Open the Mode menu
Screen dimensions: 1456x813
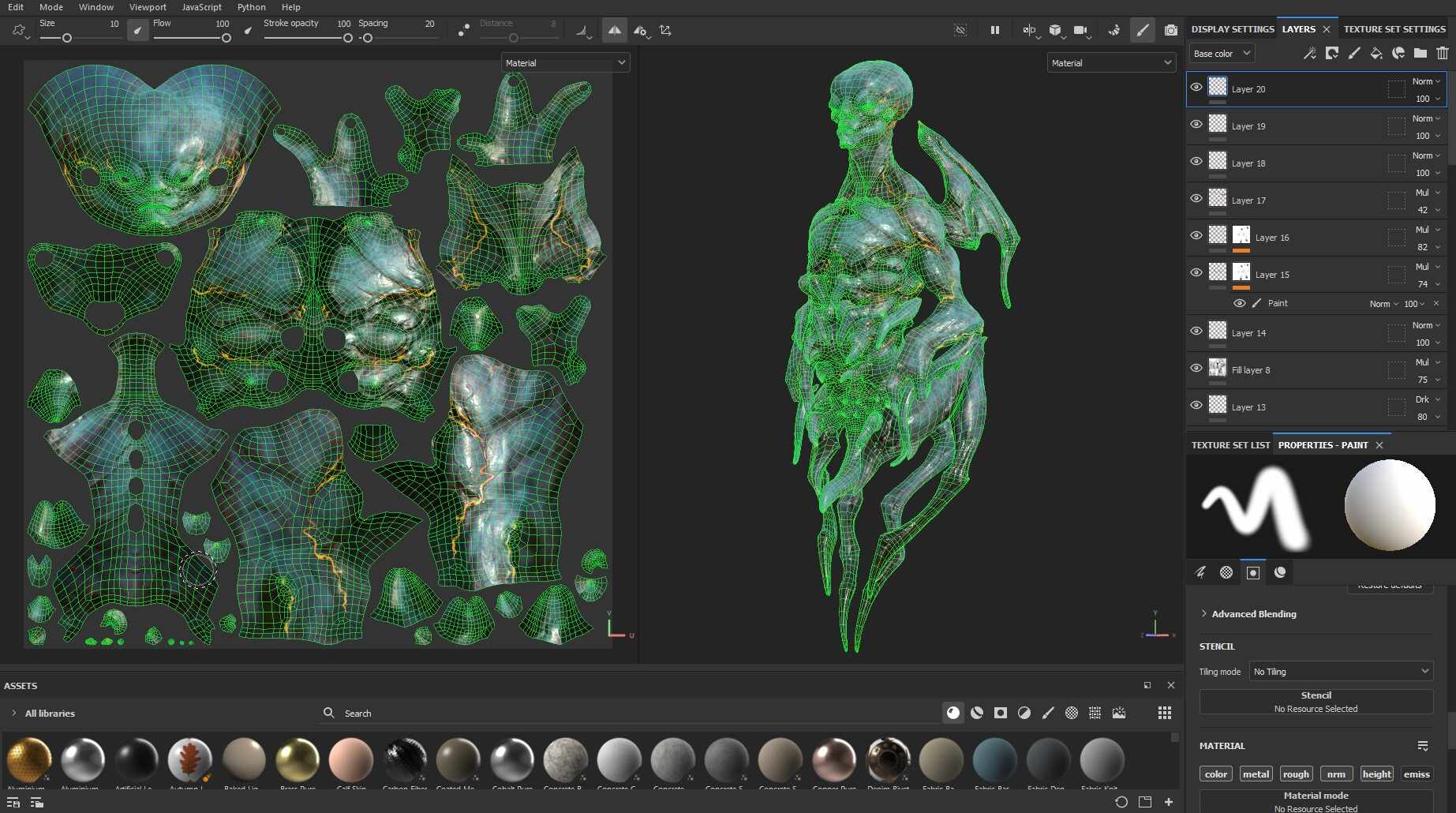click(51, 7)
